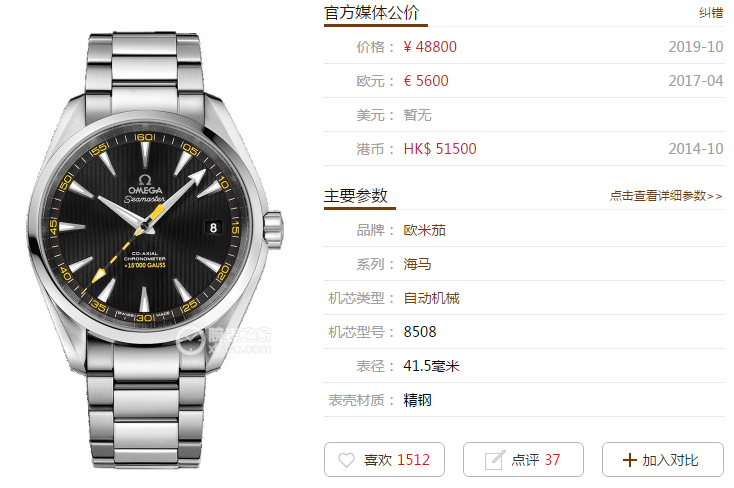This screenshot has height=488, width=734.
Task: Click the € 5600 euro price
Action: tap(426, 81)
